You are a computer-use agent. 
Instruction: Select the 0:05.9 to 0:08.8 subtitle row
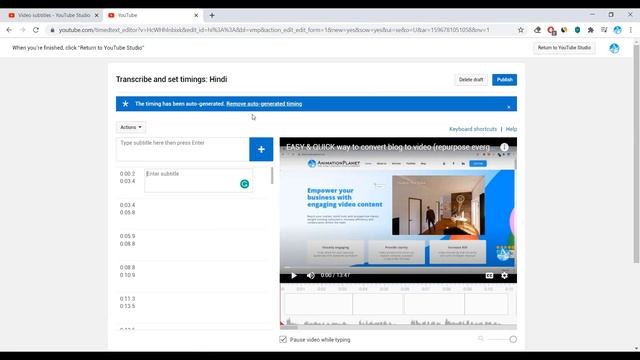point(192,245)
